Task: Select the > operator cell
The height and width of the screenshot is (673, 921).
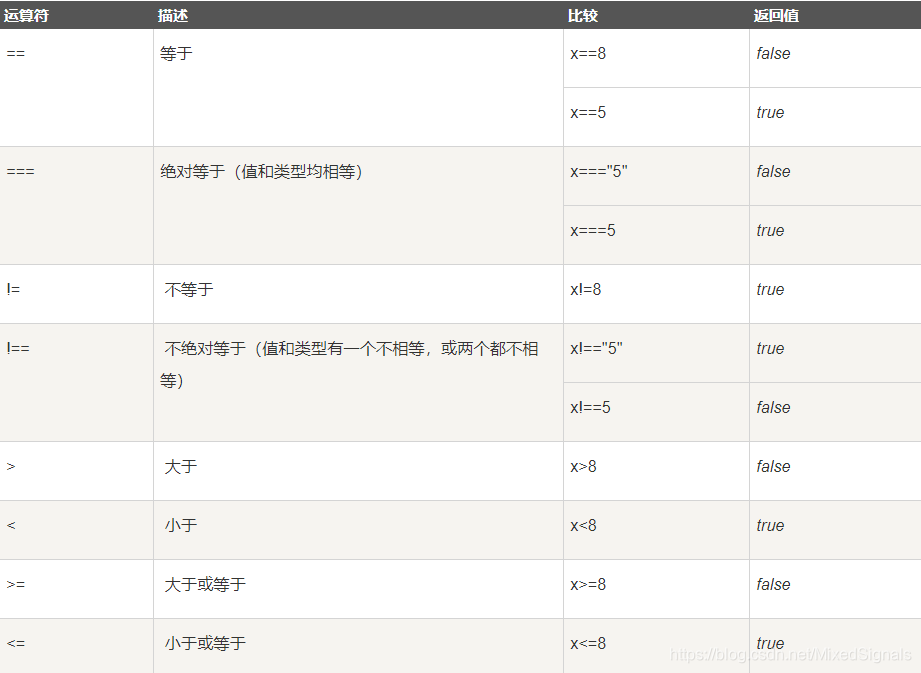Action: coord(76,471)
